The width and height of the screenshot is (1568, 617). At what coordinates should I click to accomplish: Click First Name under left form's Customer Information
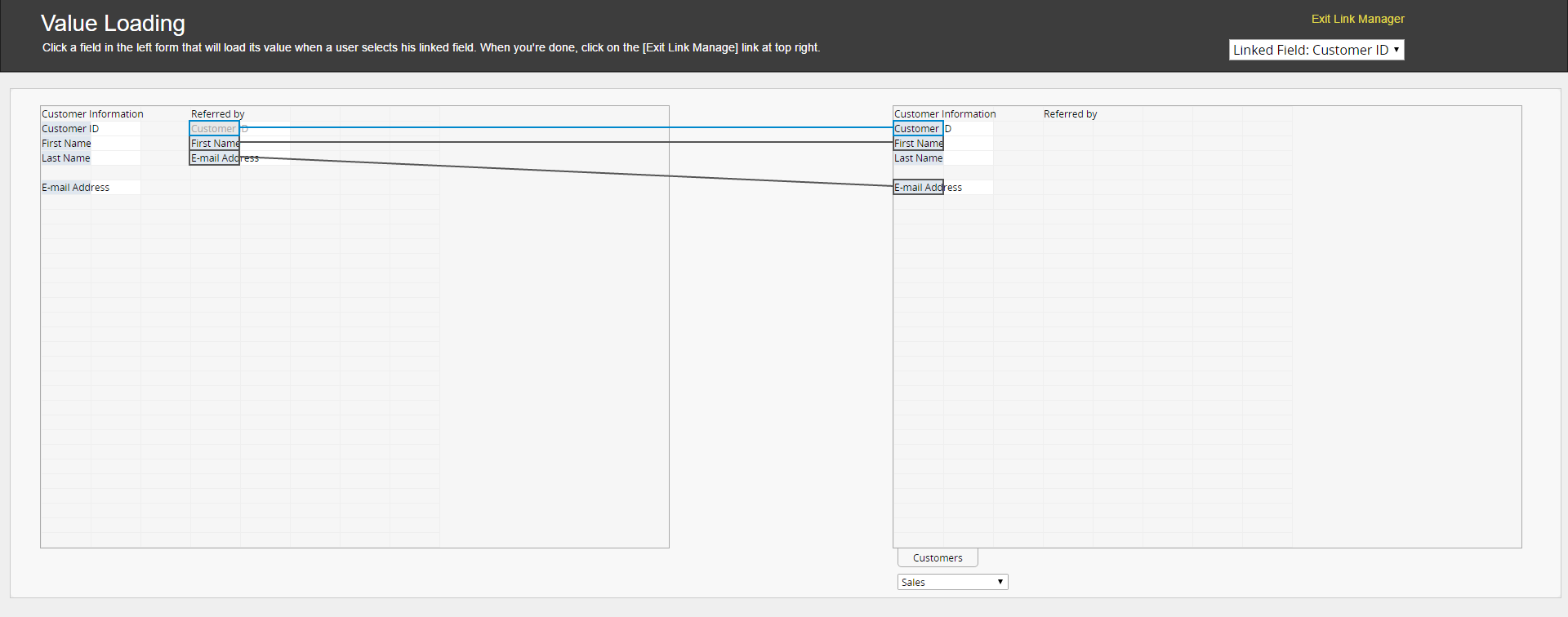coord(66,144)
